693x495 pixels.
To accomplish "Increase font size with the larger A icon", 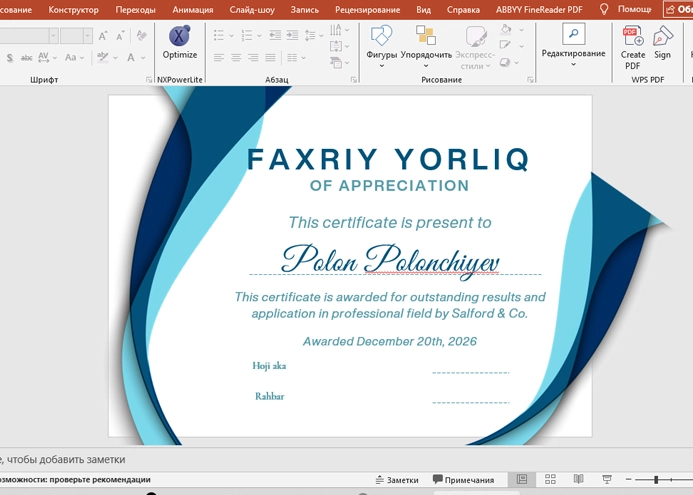I will point(103,36).
